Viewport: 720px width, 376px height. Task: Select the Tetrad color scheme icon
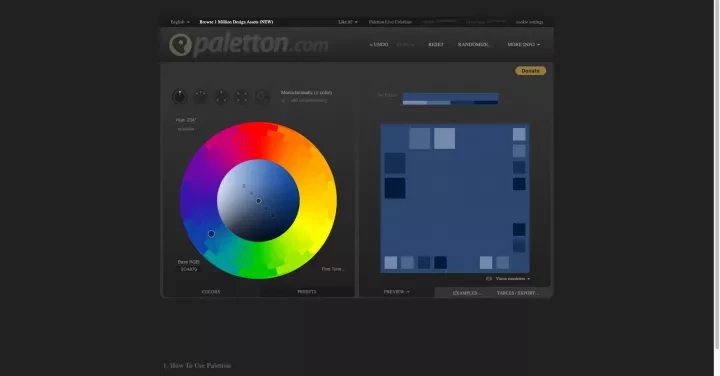click(x=242, y=96)
